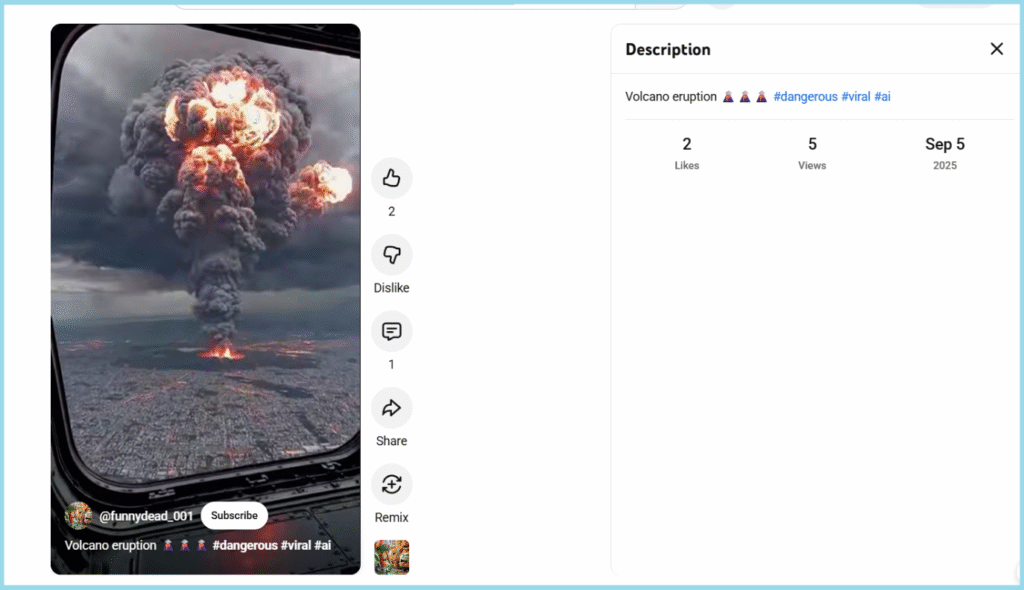Open the funnydead_001 channel avatar
This screenshot has height=590, width=1024.
point(78,516)
